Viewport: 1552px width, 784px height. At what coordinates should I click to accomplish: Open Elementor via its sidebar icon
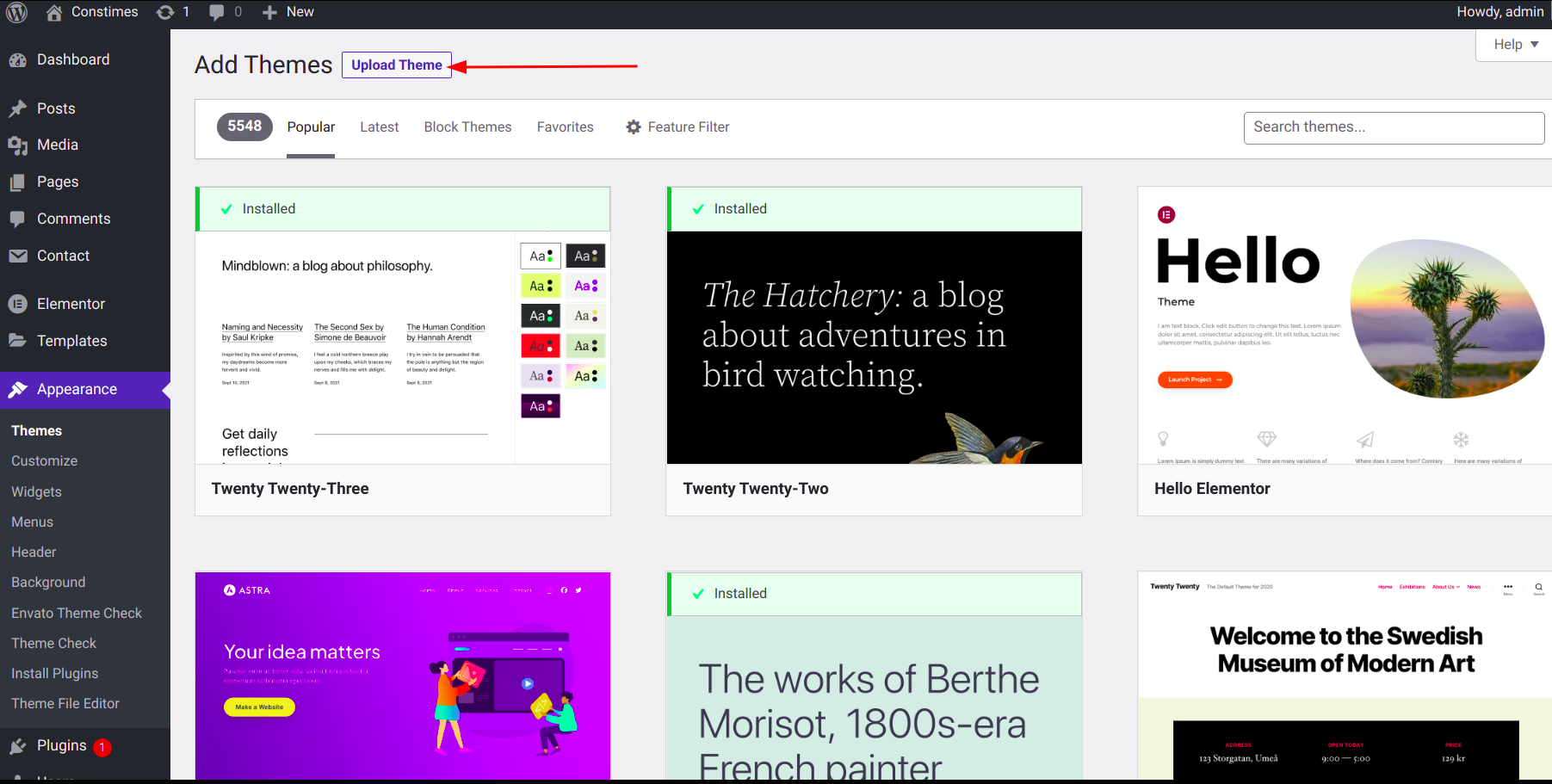(x=18, y=304)
